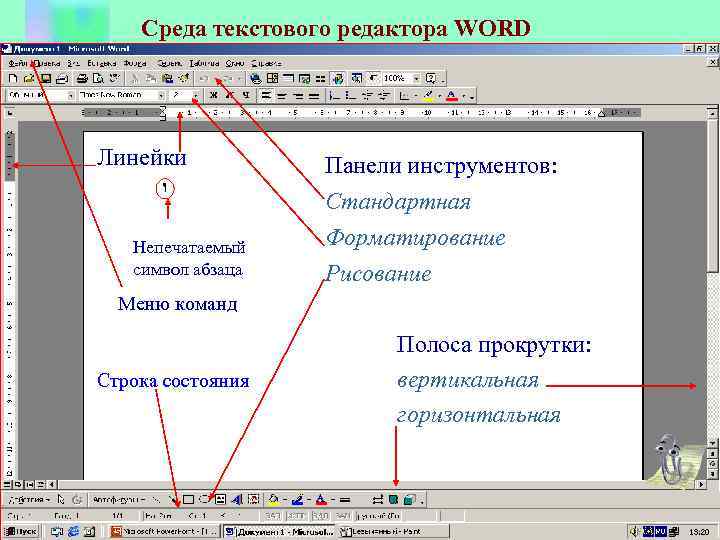
Task: Expand the Действия (Actions) drawing menu
Action: pos(29,499)
